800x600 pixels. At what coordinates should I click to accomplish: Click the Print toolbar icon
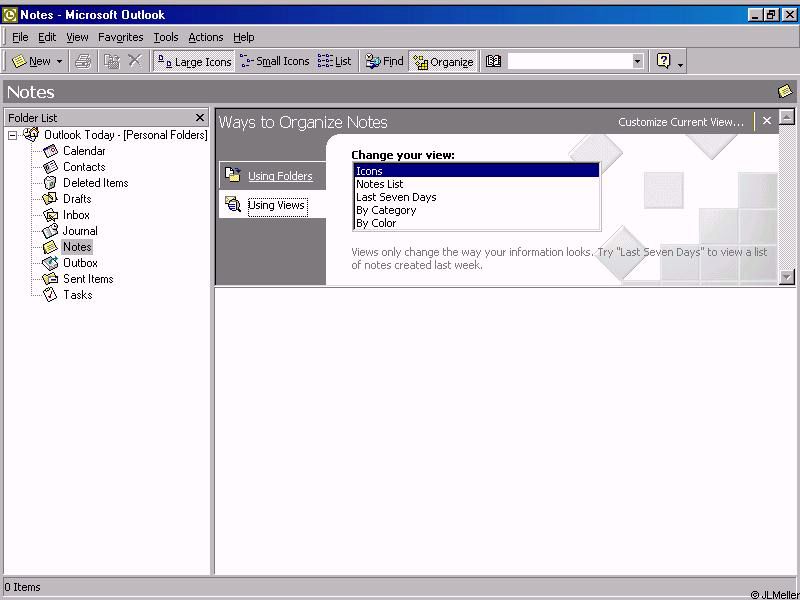(x=84, y=61)
